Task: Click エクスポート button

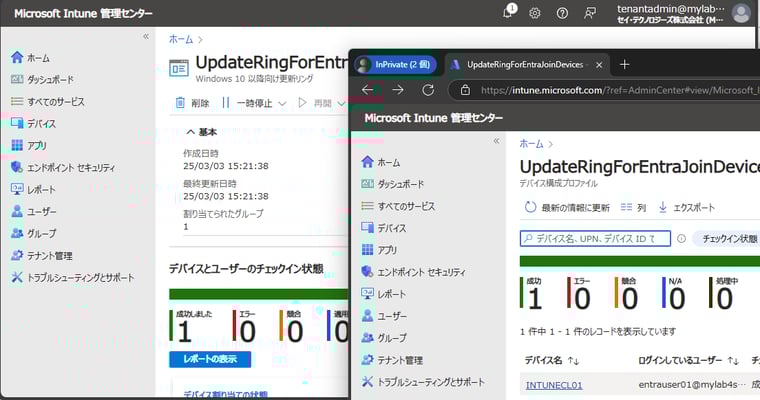Action: tap(686, 208)
